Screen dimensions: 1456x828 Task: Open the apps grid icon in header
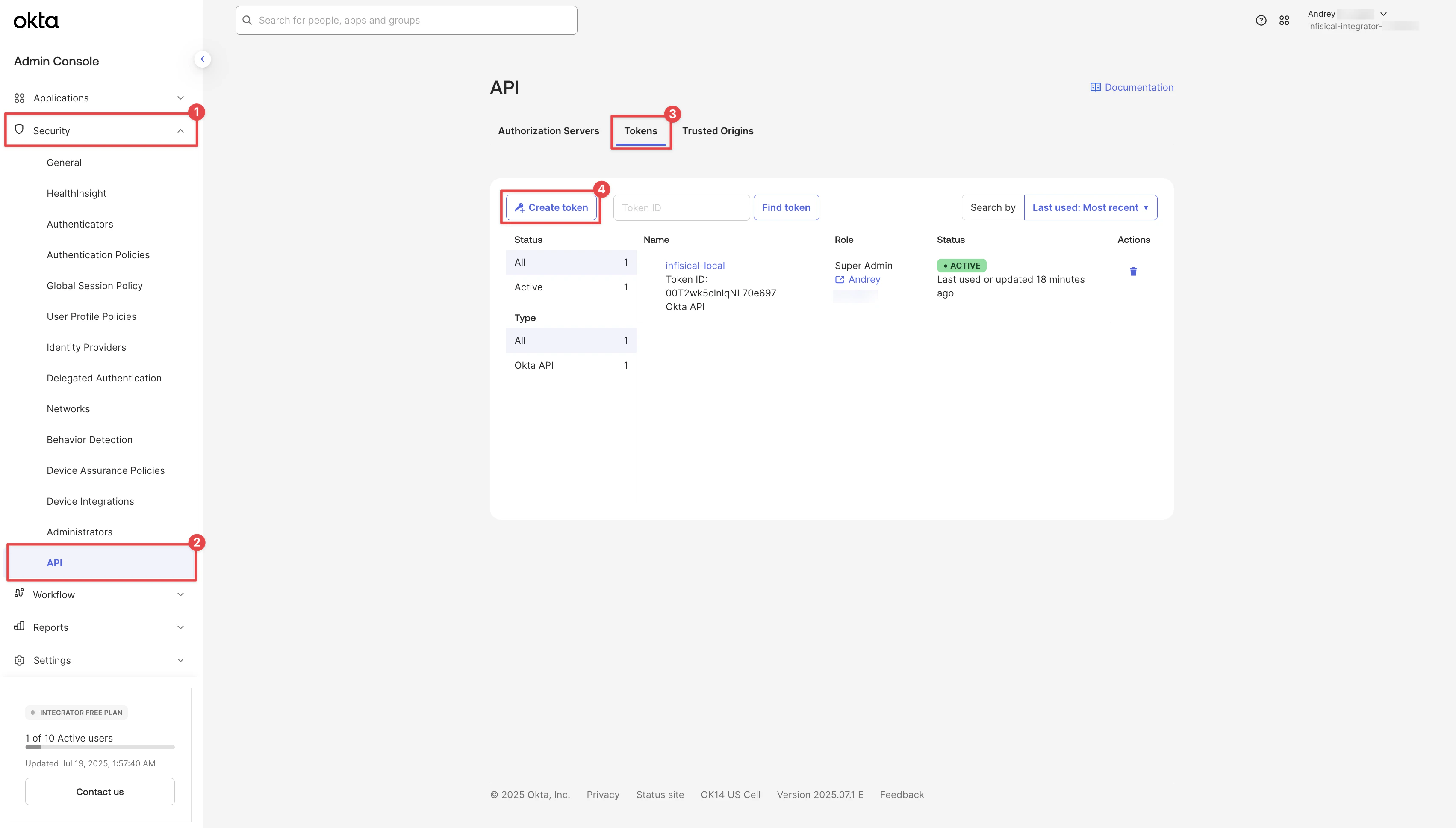coord(1284,21)
